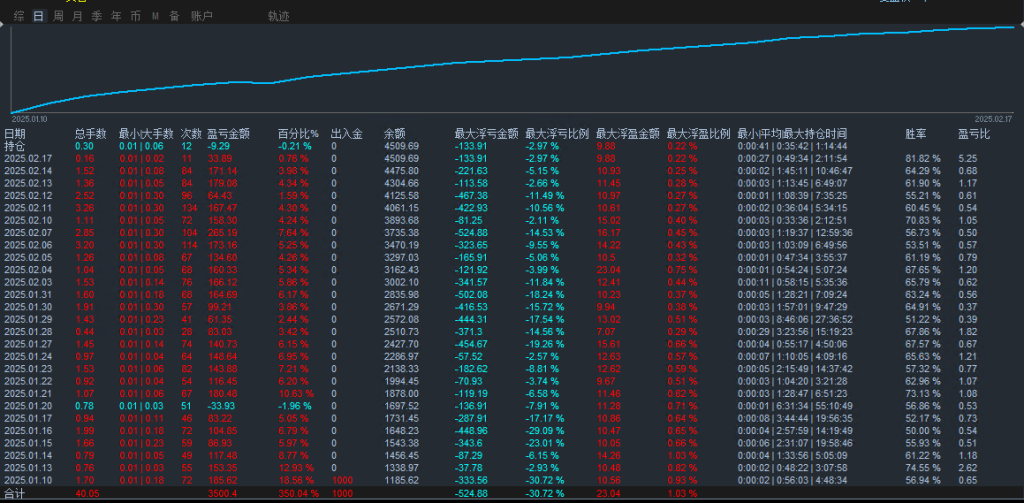Switch to the 币 (currency) tab
Viewport: 1024px width, 503px height.
(135, 16)
